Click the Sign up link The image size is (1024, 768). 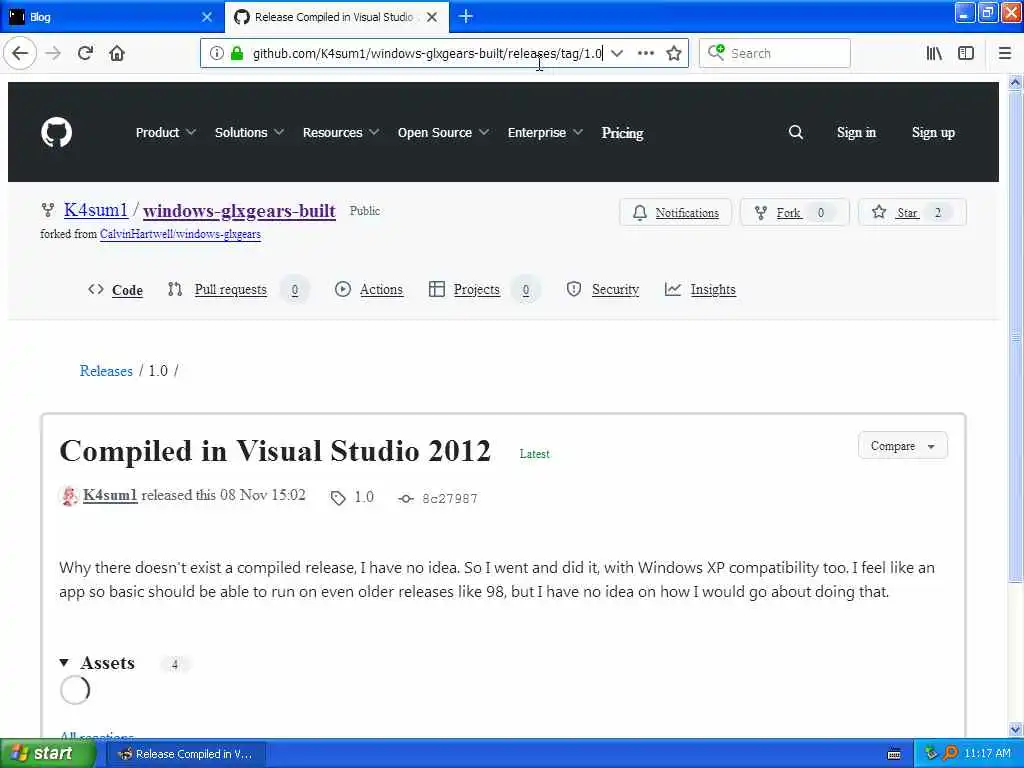(x=933, y=133)
